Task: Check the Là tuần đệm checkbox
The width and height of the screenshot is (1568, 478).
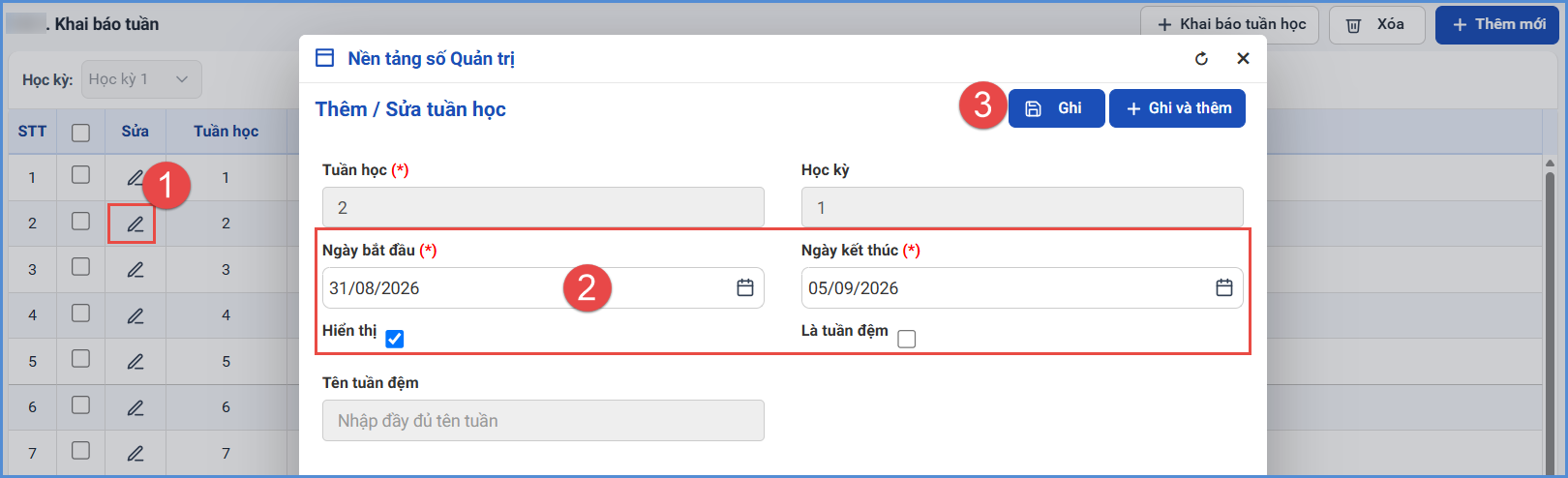Action: pos(907,339)
